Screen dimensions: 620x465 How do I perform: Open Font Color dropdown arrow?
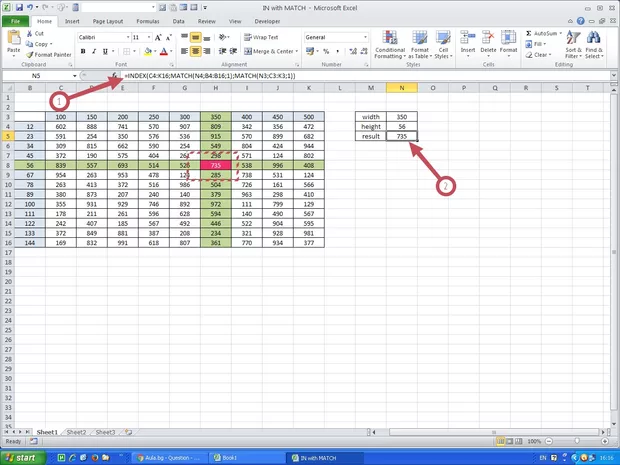tap(171, 51)
